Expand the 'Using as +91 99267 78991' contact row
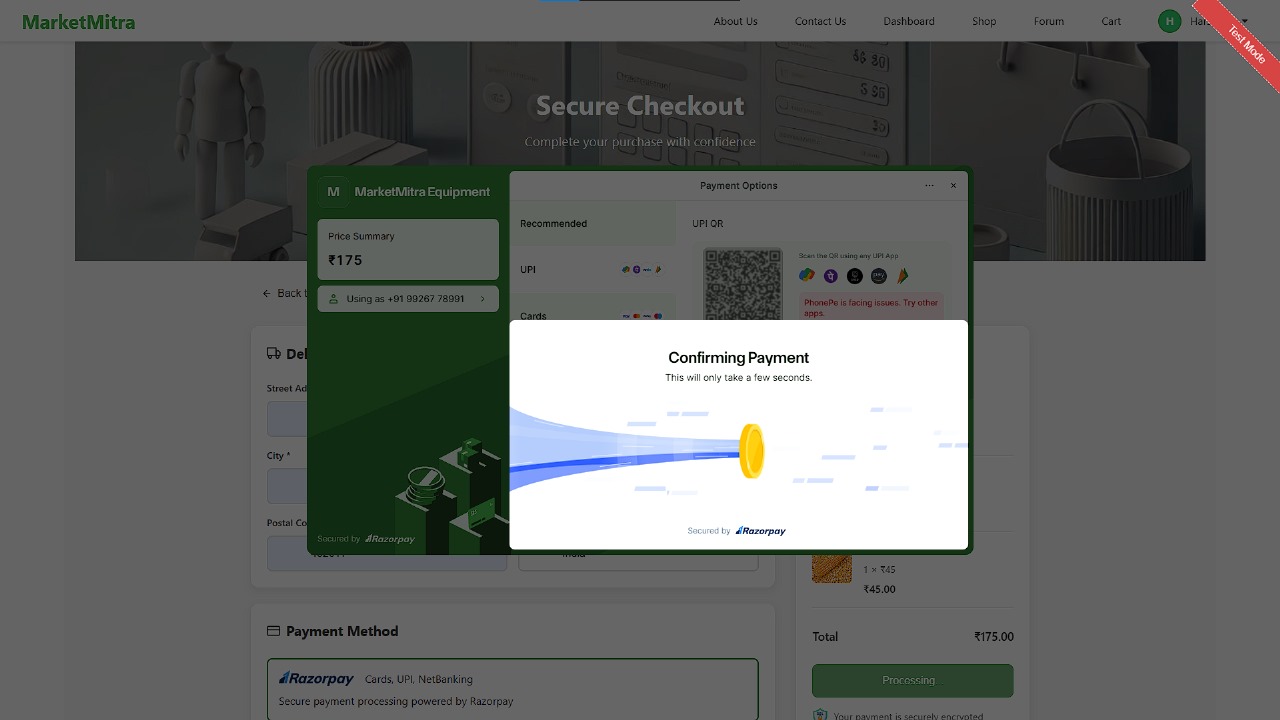1280x720 pixels. tap(408, 299)
